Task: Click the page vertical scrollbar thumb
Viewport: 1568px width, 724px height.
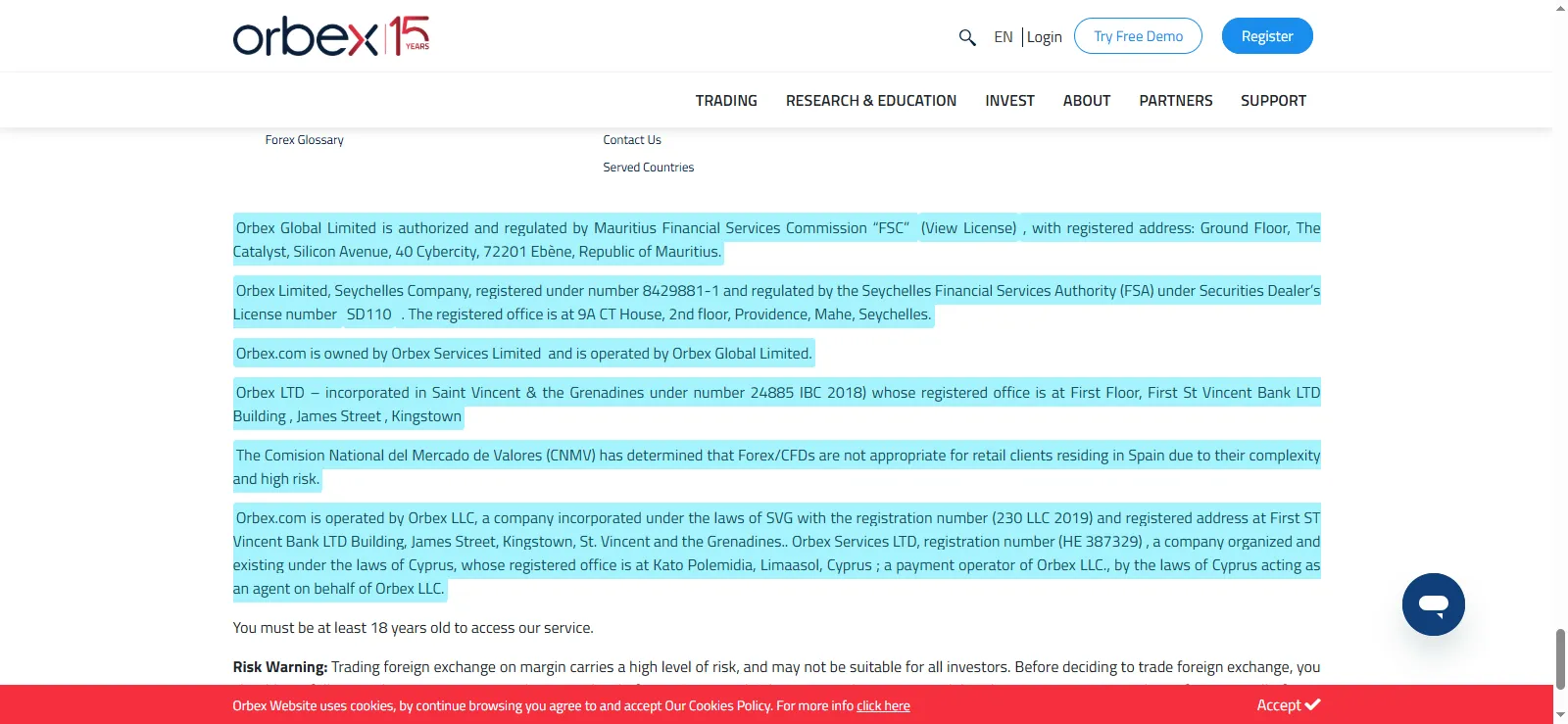Action: [x=1560, y=659]
